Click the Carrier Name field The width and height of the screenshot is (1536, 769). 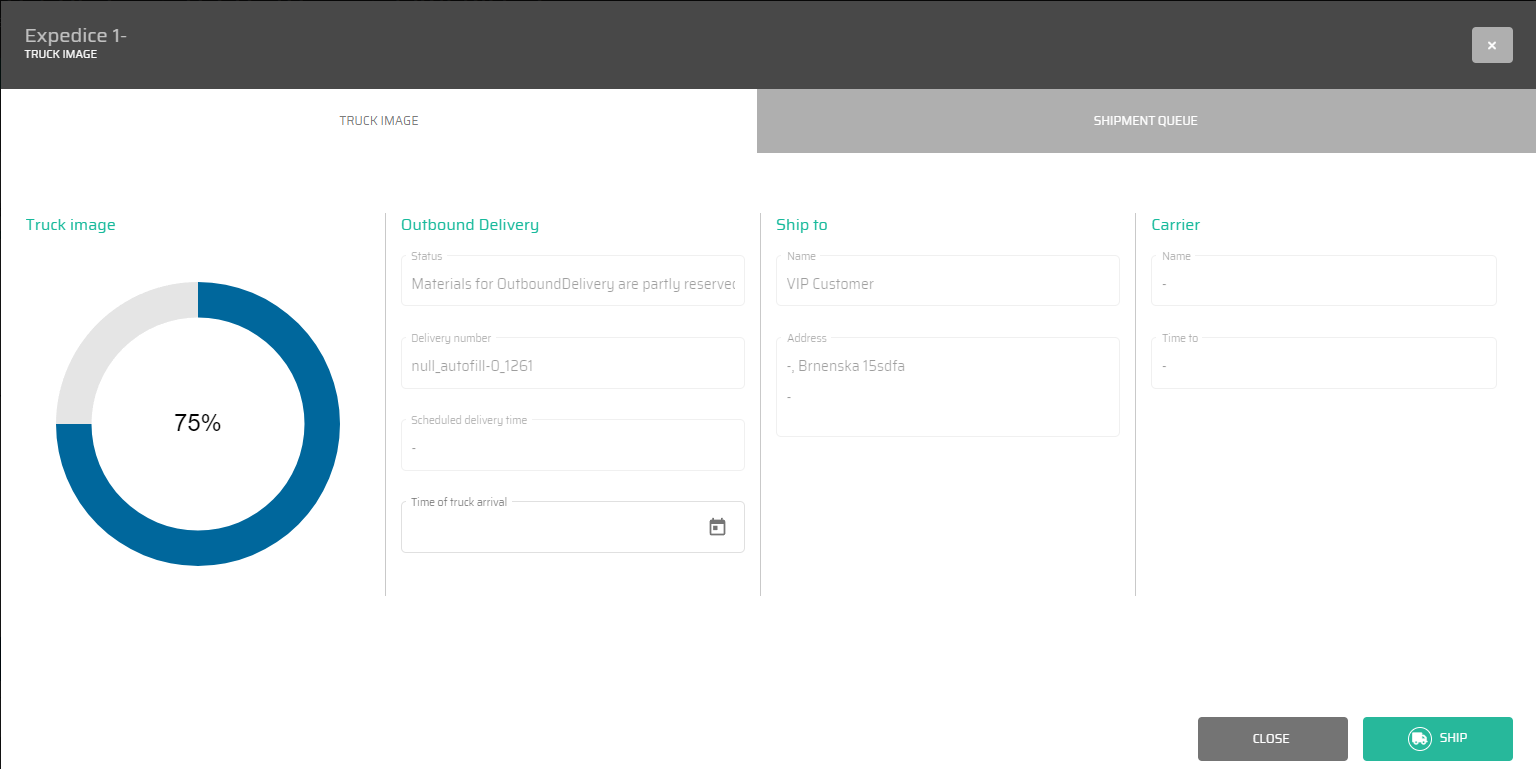click(x=1323, y=284)
